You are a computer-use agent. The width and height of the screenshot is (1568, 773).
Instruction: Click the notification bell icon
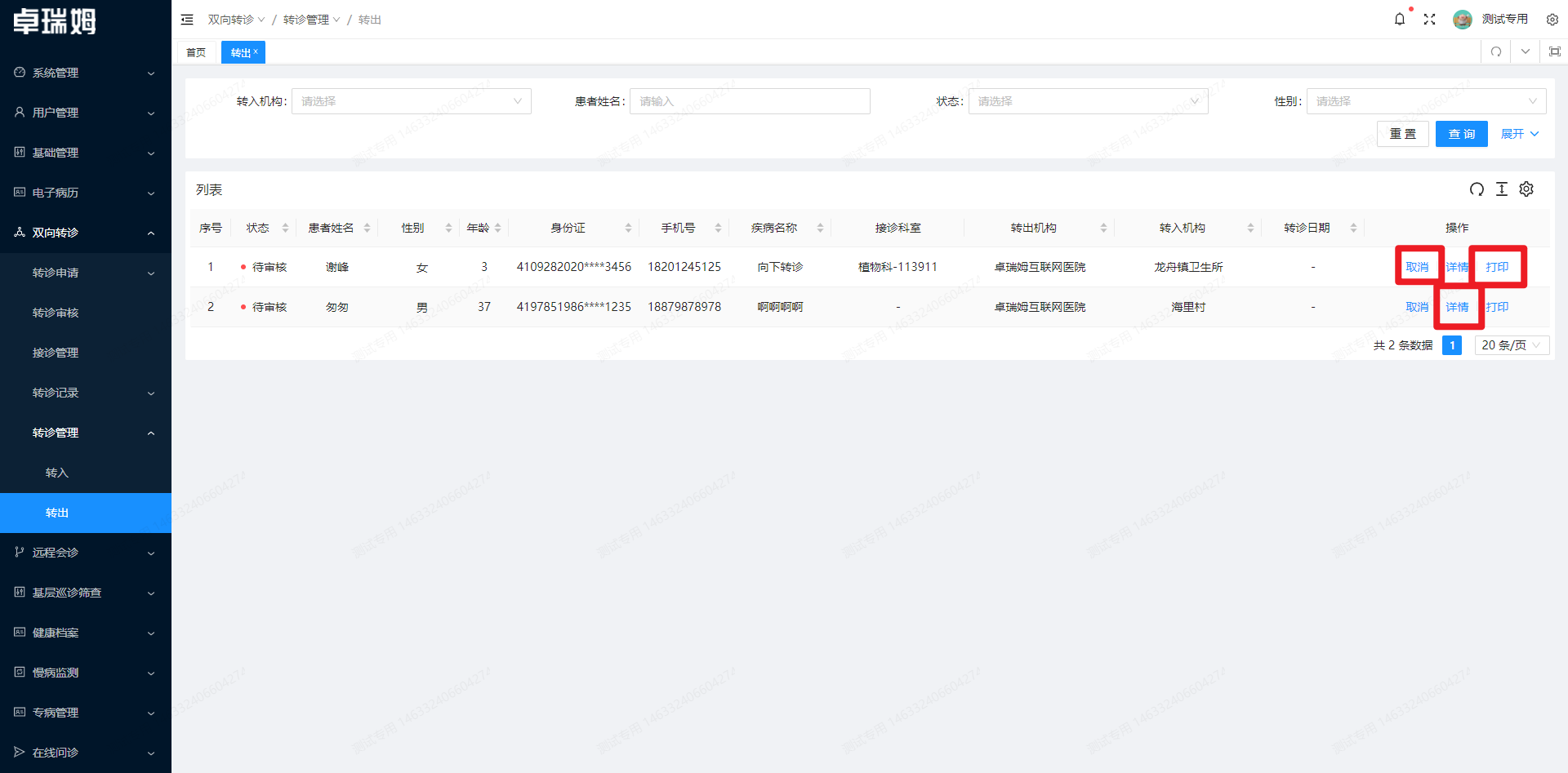click(x=1399, y=20)
